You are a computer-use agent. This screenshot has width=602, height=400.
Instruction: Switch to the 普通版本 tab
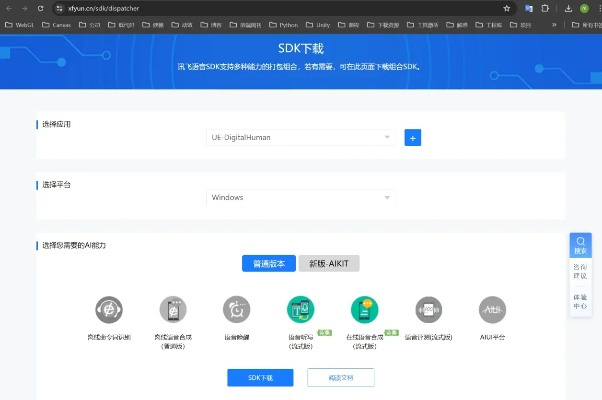point(268,264)
